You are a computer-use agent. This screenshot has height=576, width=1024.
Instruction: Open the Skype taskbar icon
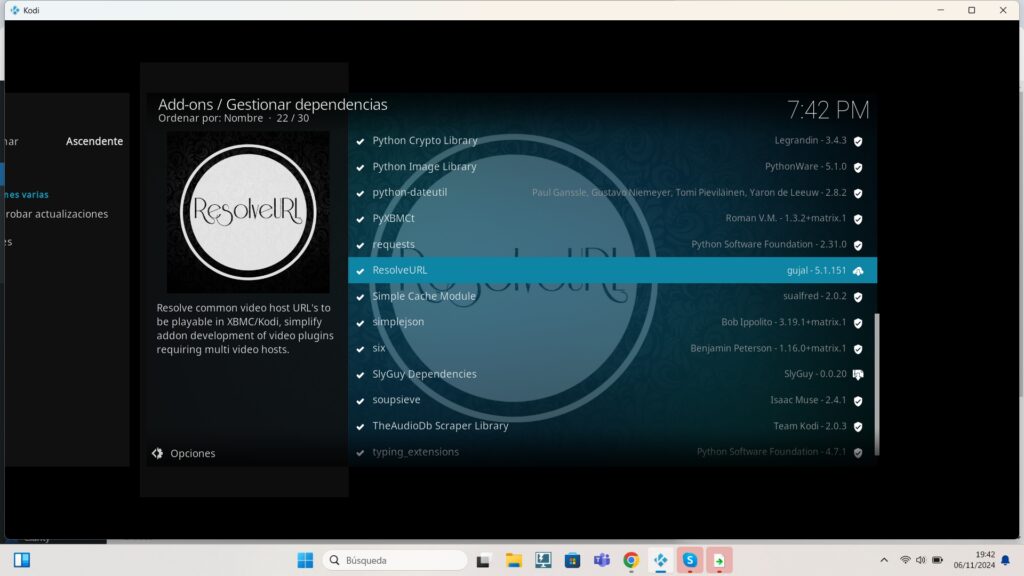[690, 560]
